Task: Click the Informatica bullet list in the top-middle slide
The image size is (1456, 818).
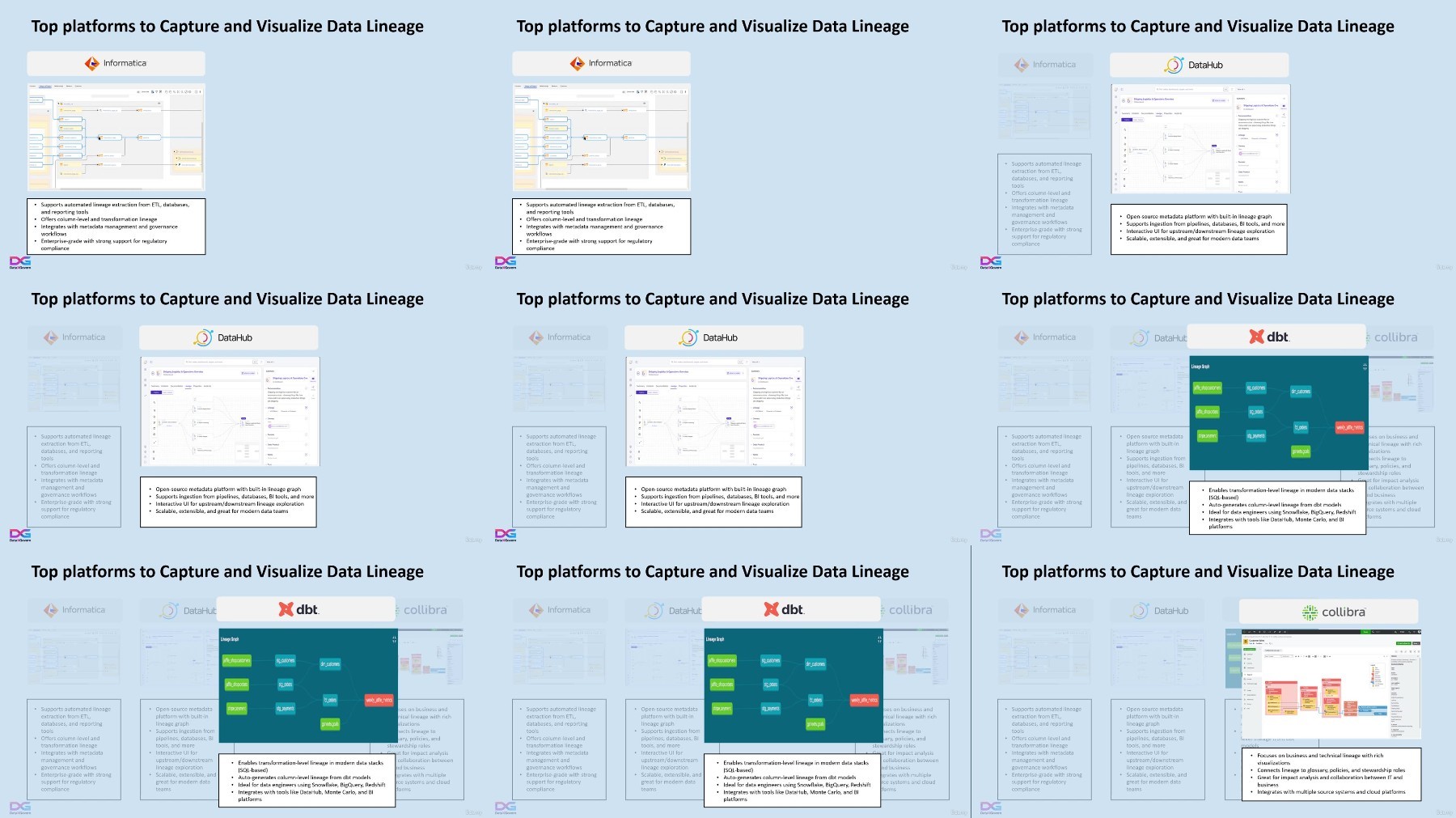Action: pos(601,227)
